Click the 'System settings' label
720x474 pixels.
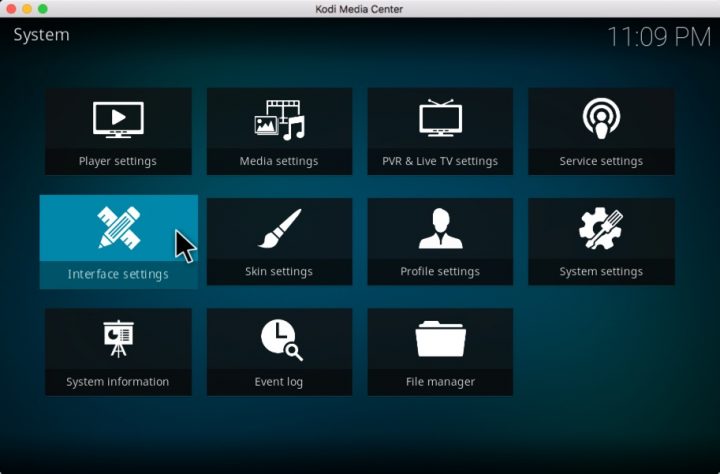click(x=601, y=272)
